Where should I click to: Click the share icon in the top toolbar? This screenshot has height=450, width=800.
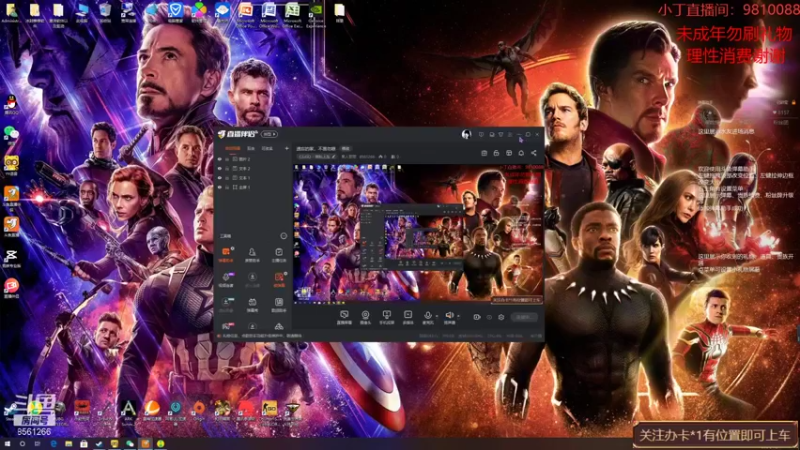534,153
